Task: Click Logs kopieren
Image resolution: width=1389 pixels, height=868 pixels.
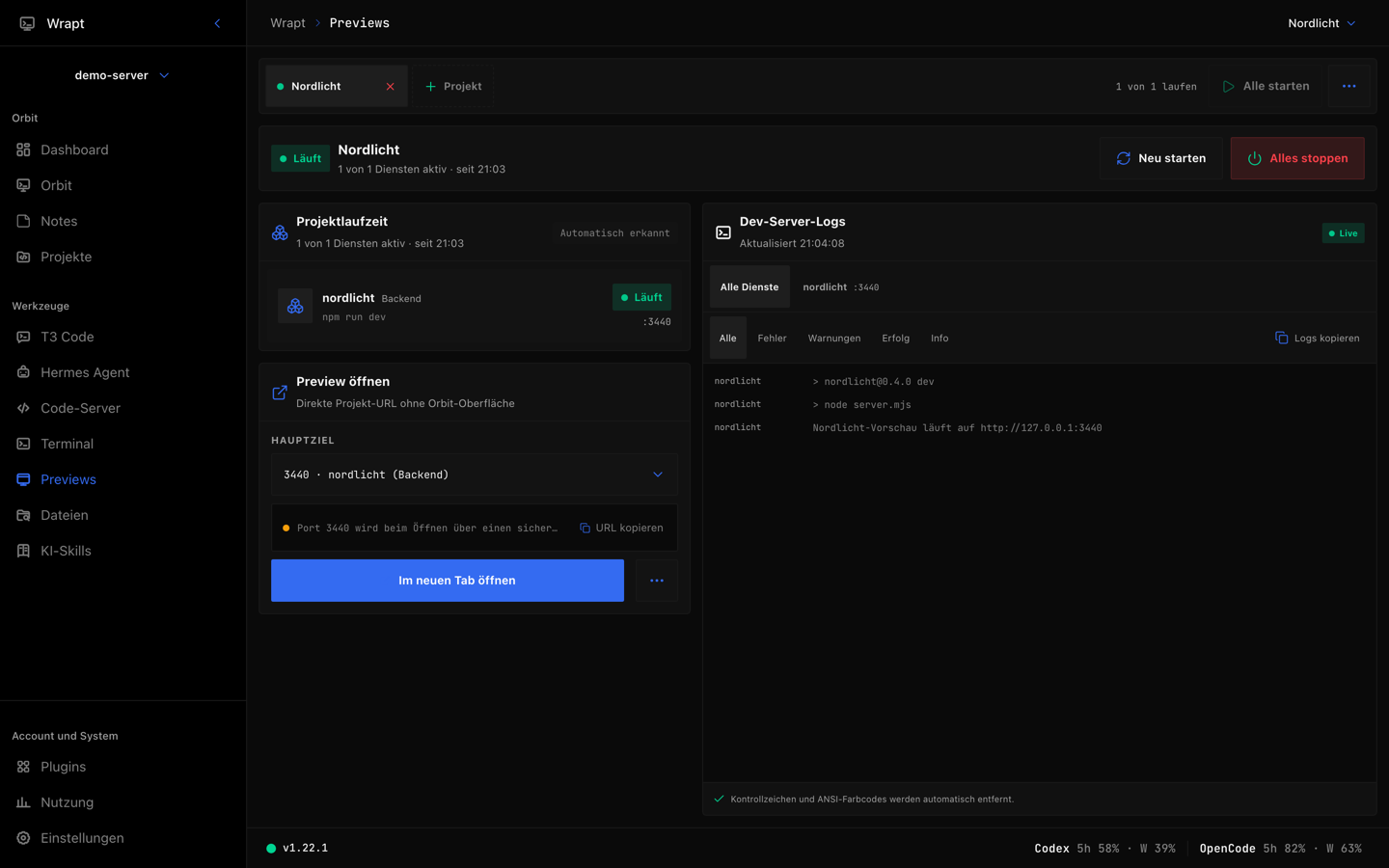Action: pos(1318,338)
